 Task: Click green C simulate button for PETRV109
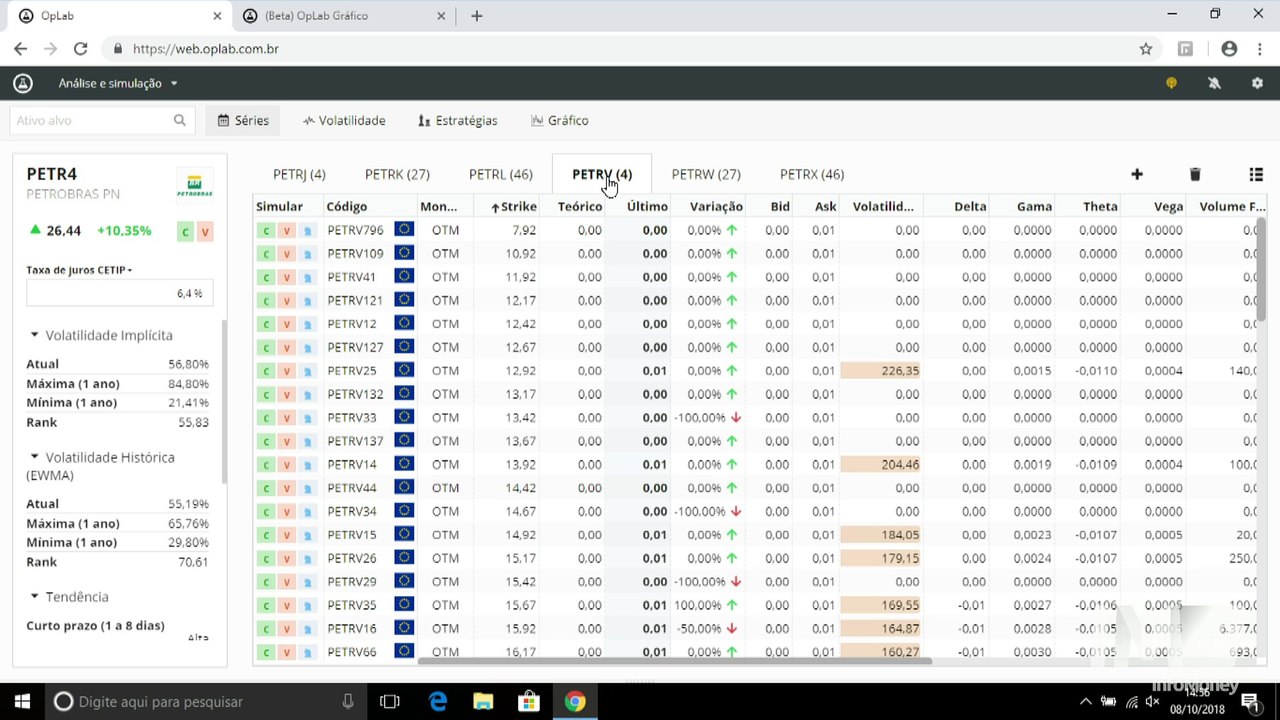[266, 254]
